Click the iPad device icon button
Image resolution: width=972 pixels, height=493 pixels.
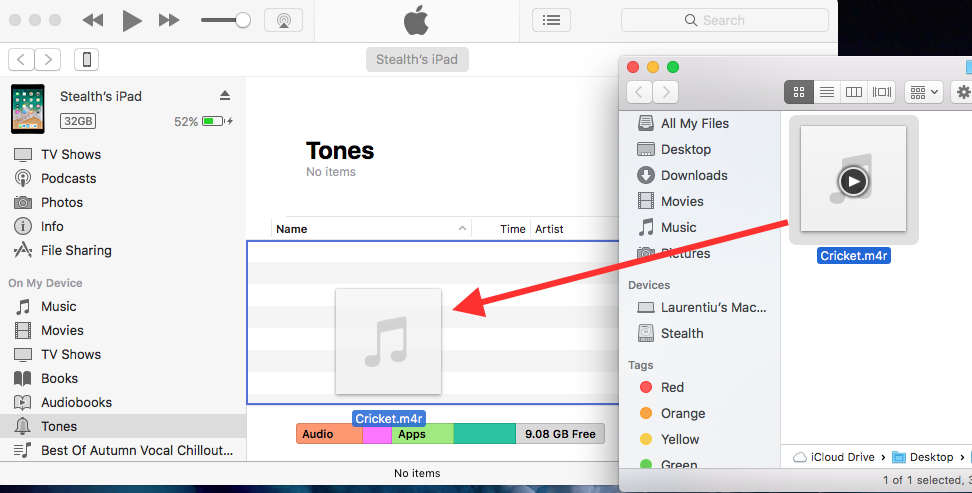tap(87, 60)
